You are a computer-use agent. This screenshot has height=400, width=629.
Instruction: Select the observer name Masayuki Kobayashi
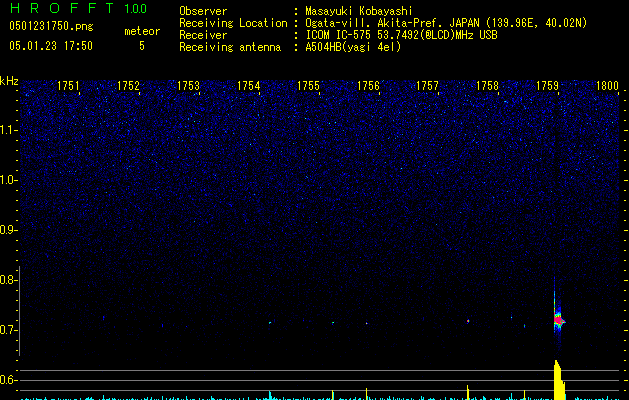point(359,11)
